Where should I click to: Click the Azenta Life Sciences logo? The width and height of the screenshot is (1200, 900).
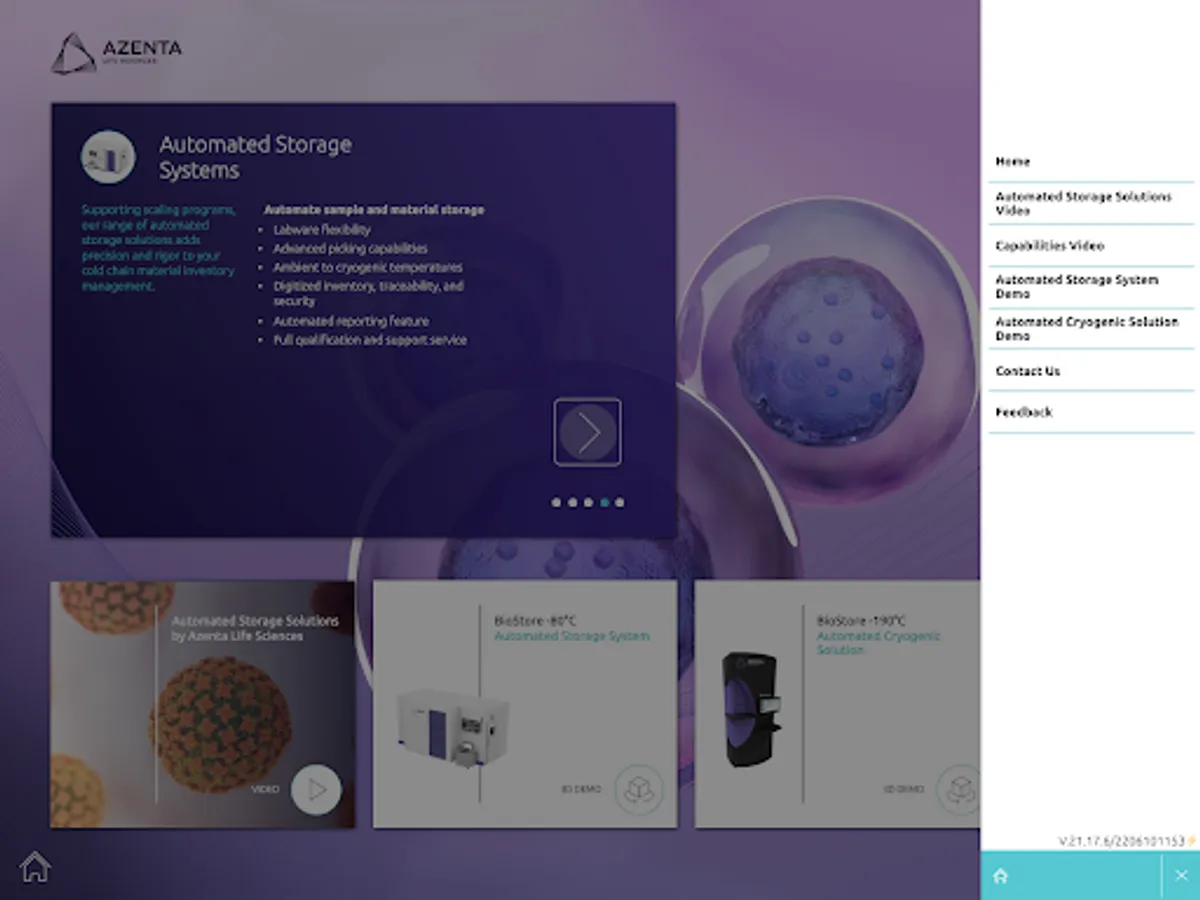[x=117, y=53]
